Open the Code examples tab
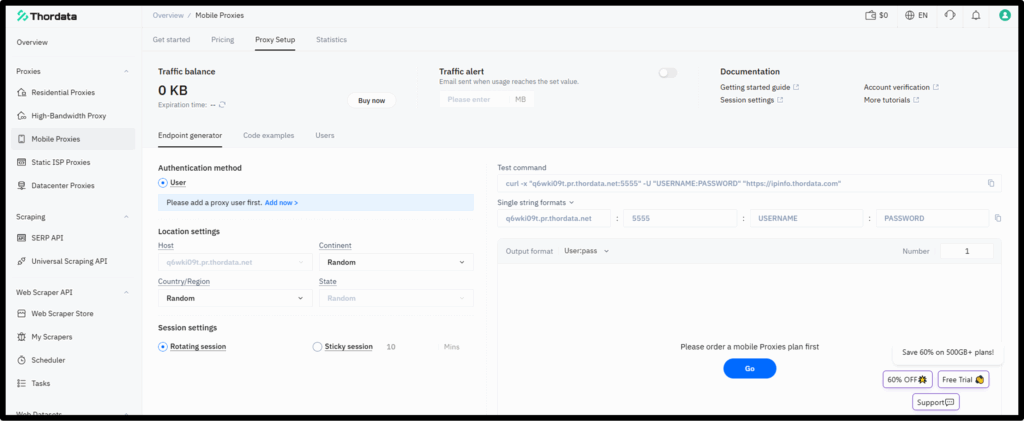The height and width of the screenshot is (421, 1024). click(268, 135)
